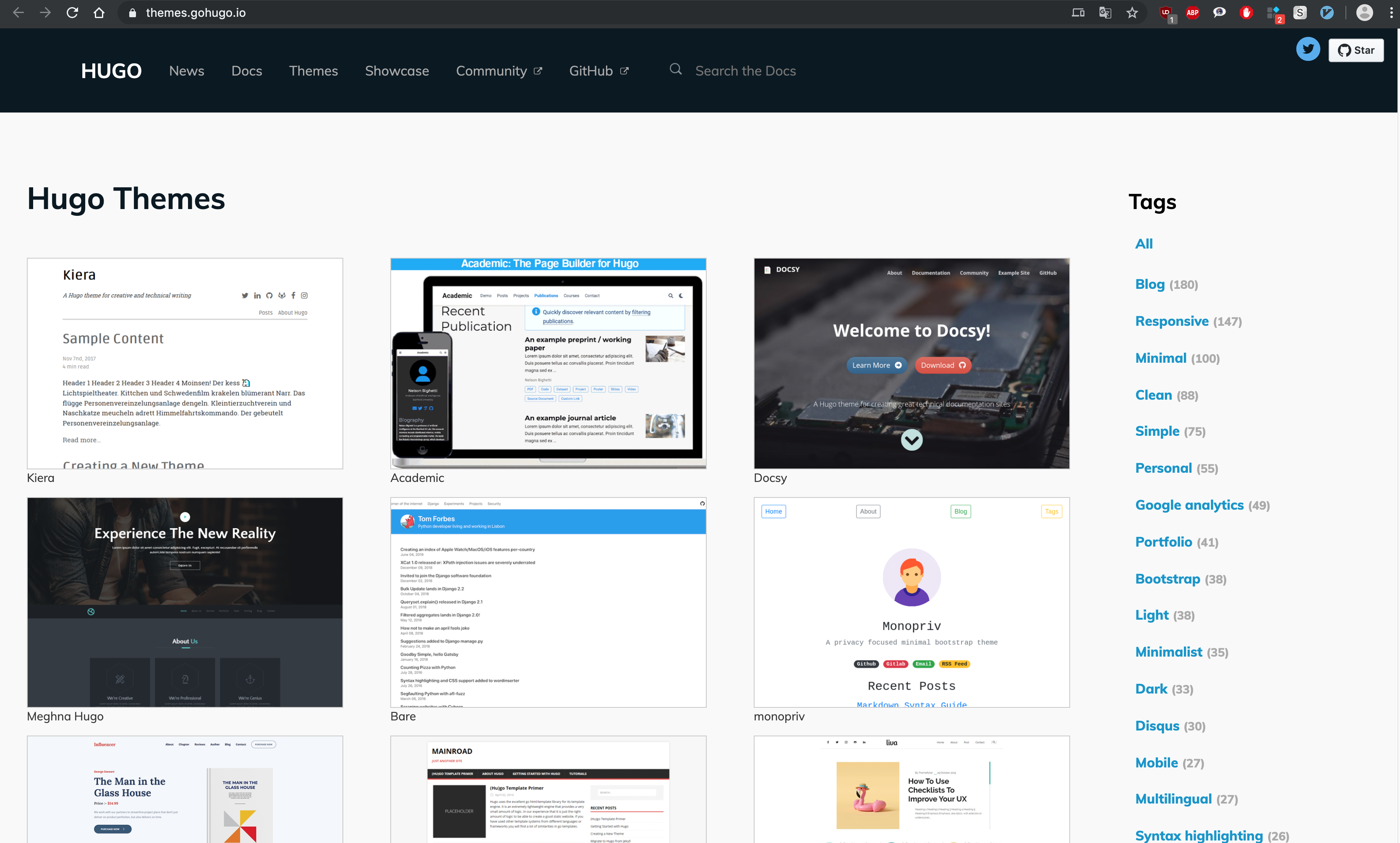1400x843 pixels.
Task: Click the uBlock Origin extension icon
Action: coord(1166,13)
